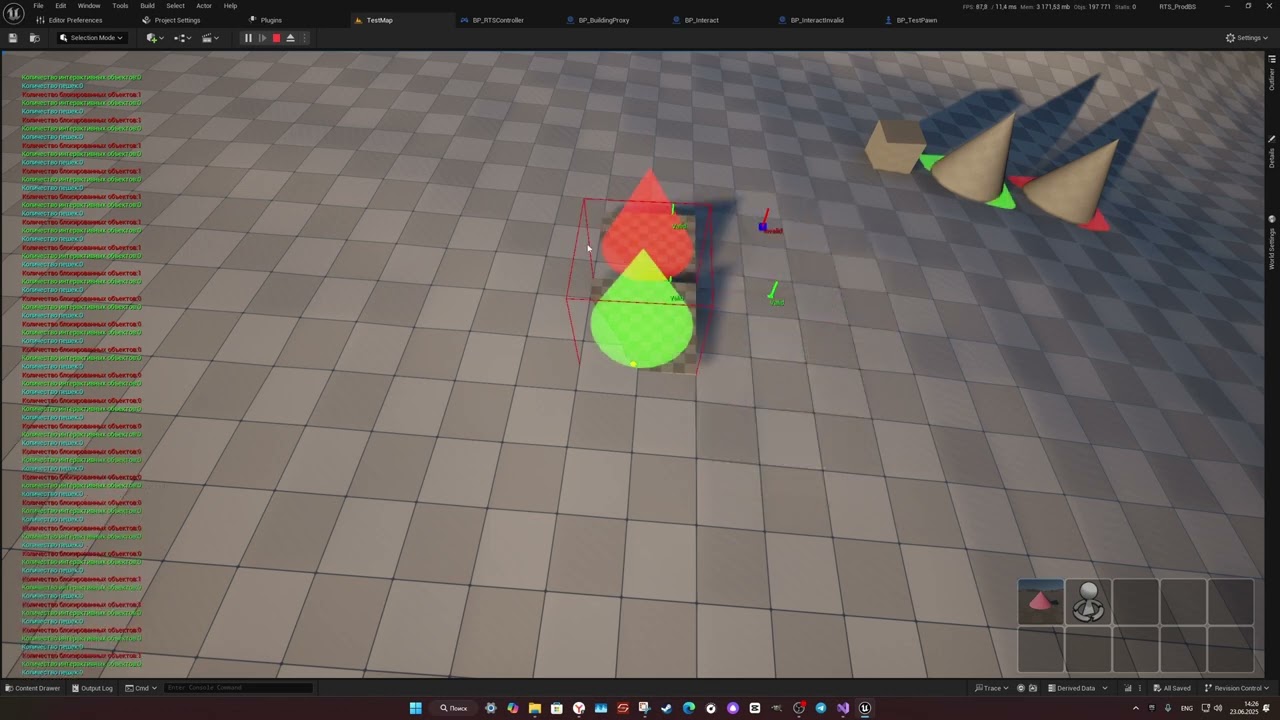Open the Settings dropdown in the toolbar
This screenshot has height=720, width=1280.
1246,38
